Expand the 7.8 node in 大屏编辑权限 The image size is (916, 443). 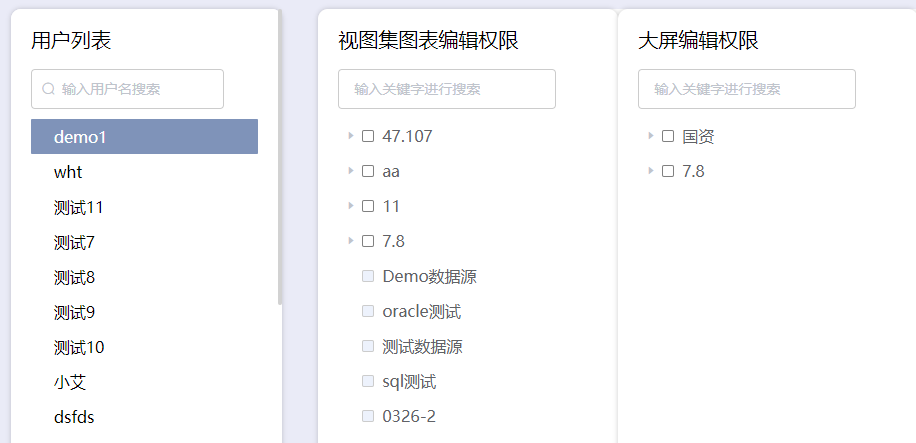(651, 171)
